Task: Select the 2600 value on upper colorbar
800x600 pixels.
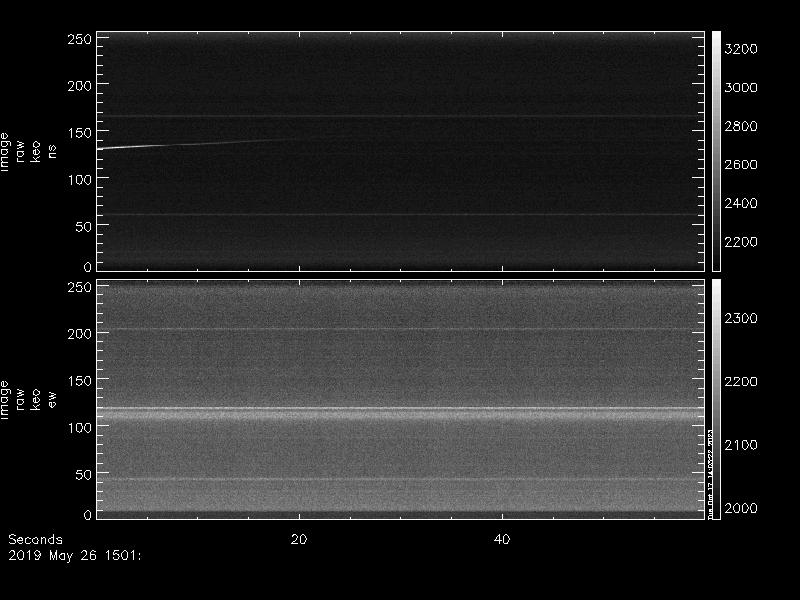Action: pyautogui.click(x=741, y=164)
